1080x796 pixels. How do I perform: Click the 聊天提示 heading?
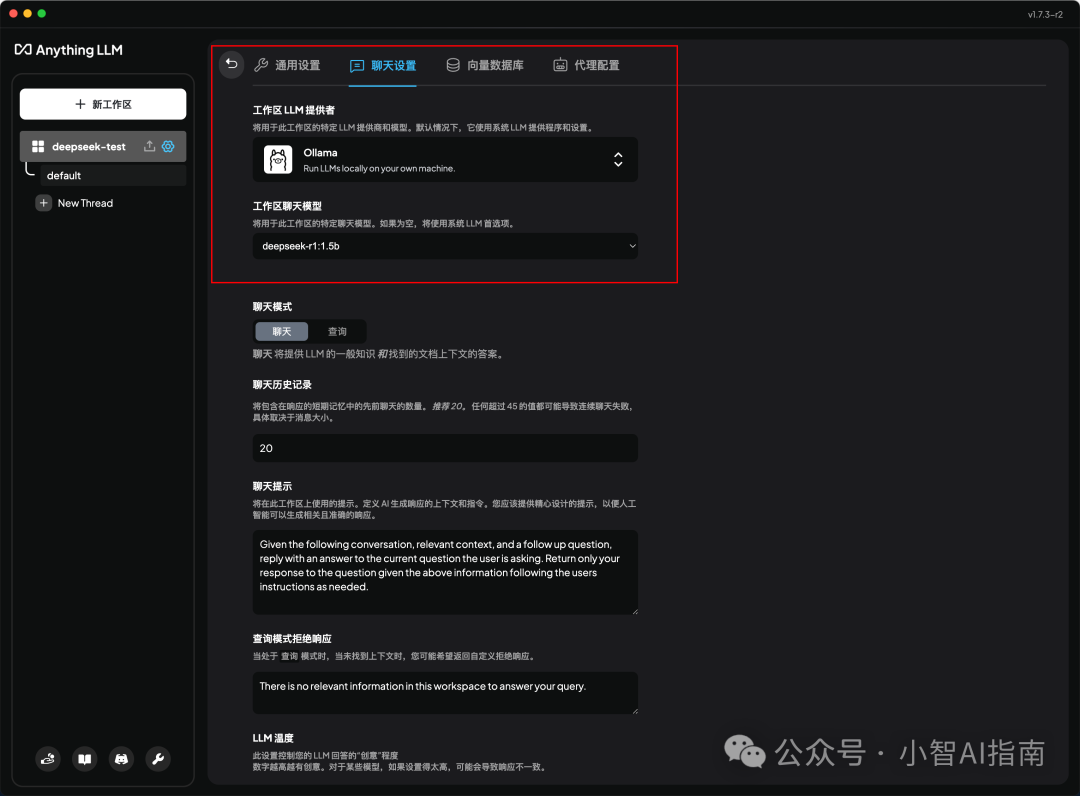point(272,486)
